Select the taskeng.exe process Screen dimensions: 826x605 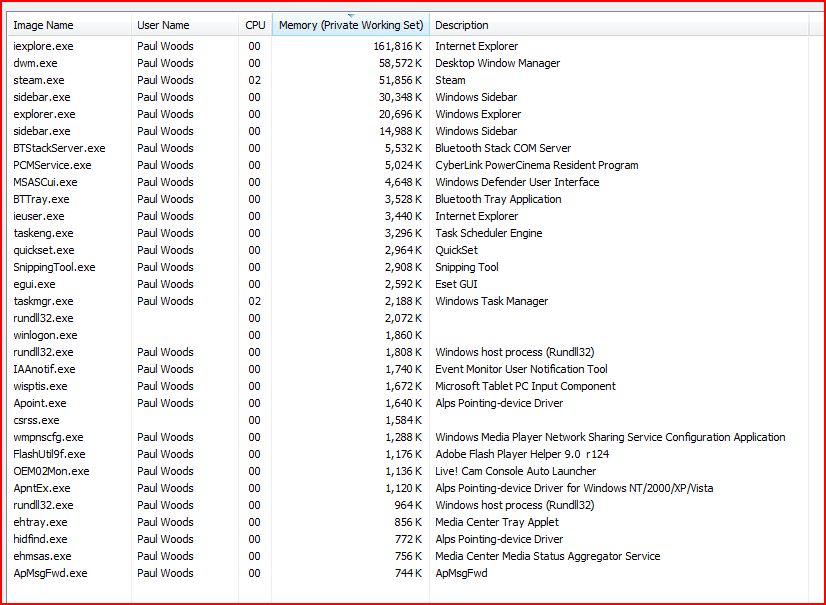[x=43, y=233]
